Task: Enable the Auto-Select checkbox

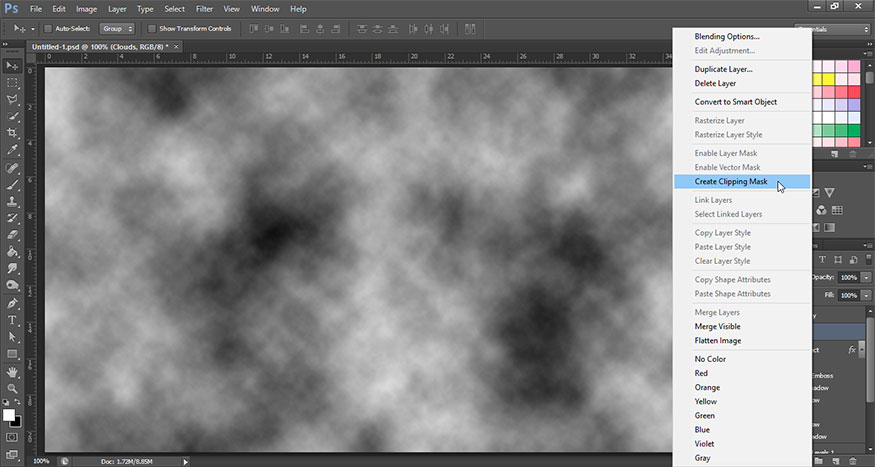Action: point(50,29)
